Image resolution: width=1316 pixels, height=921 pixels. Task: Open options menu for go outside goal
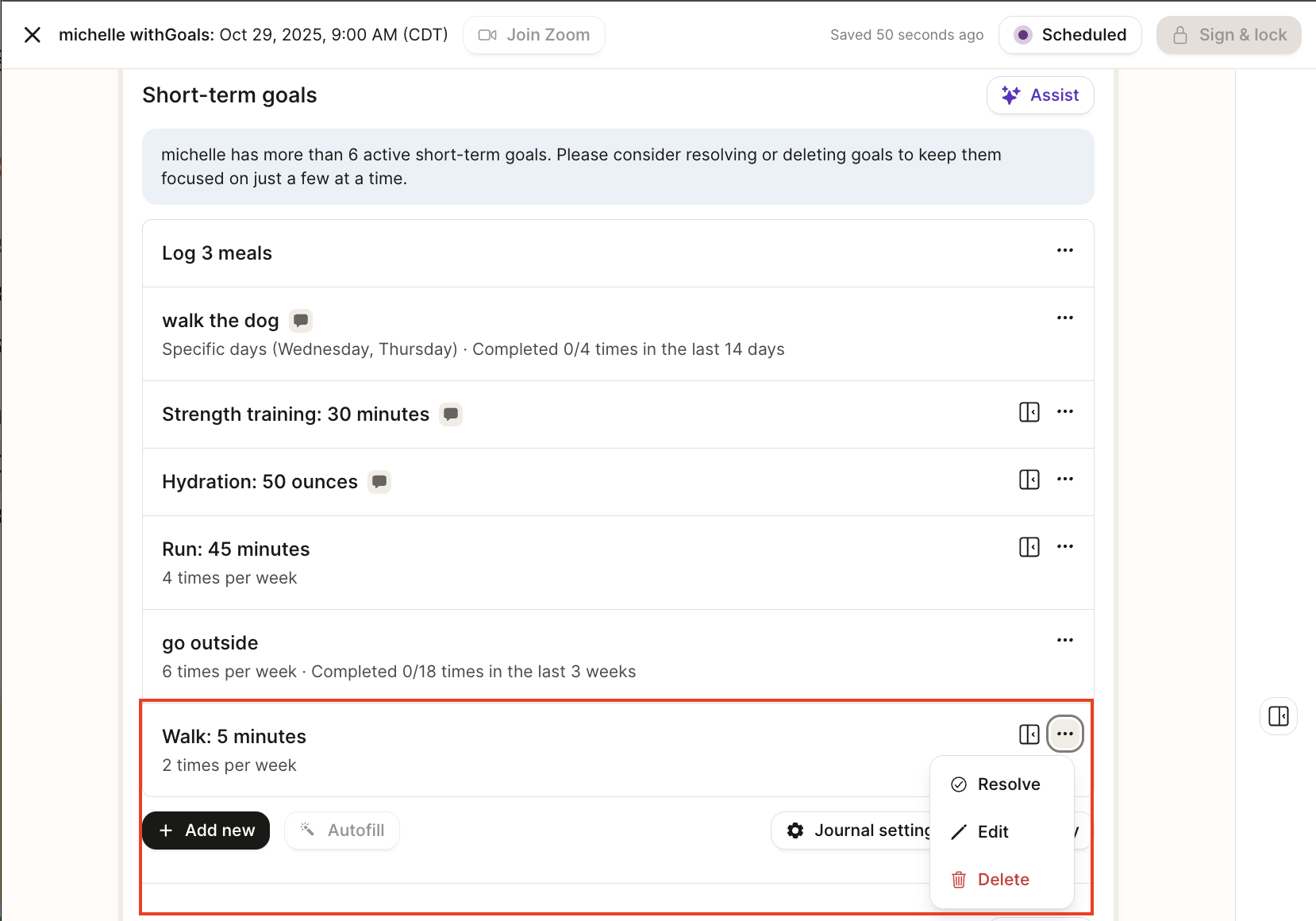1065,641
